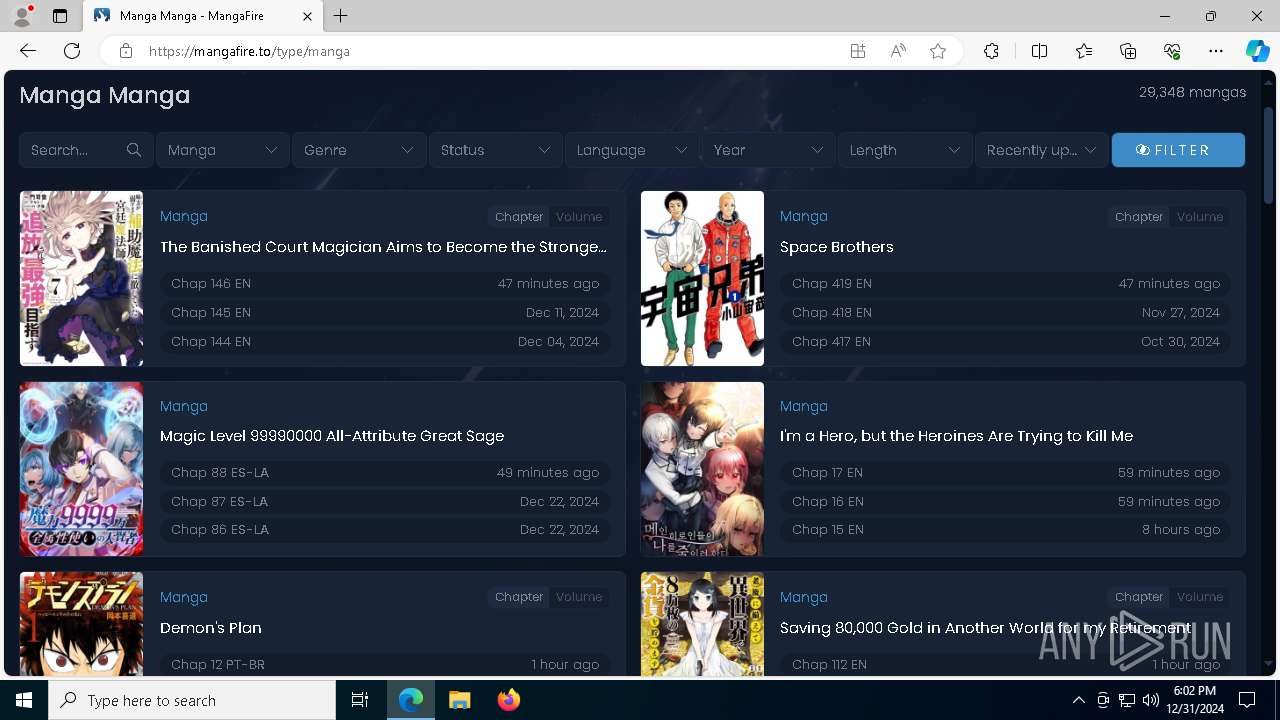Reload the MangaFire page
This screenshot has width=1280, height=720.
click(72, 51)
